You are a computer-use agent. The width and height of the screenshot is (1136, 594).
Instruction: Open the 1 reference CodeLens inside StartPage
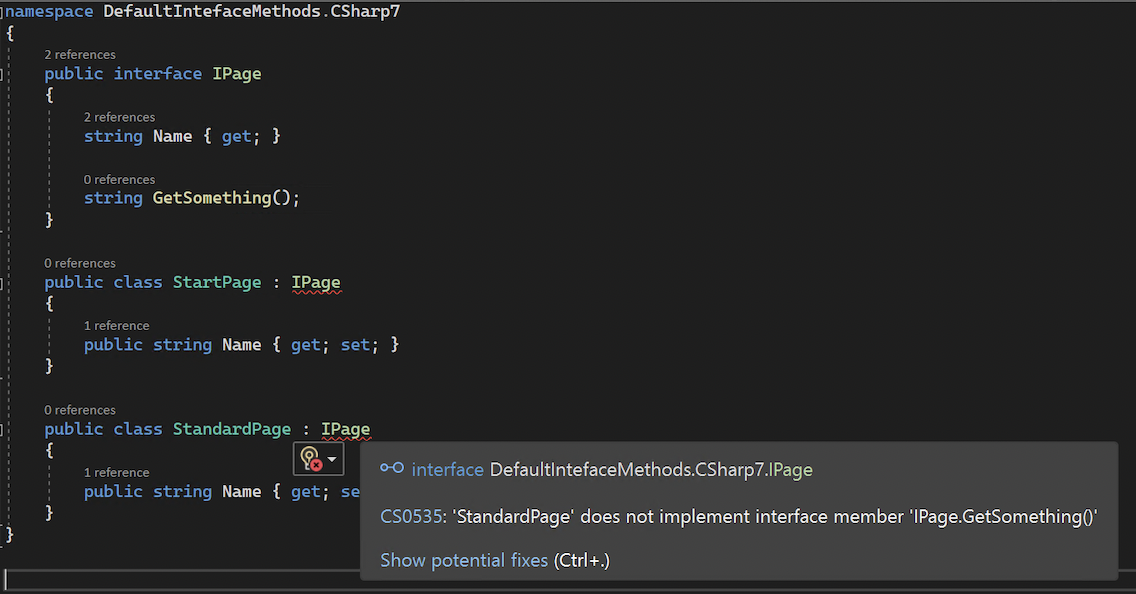coord(116,325)
